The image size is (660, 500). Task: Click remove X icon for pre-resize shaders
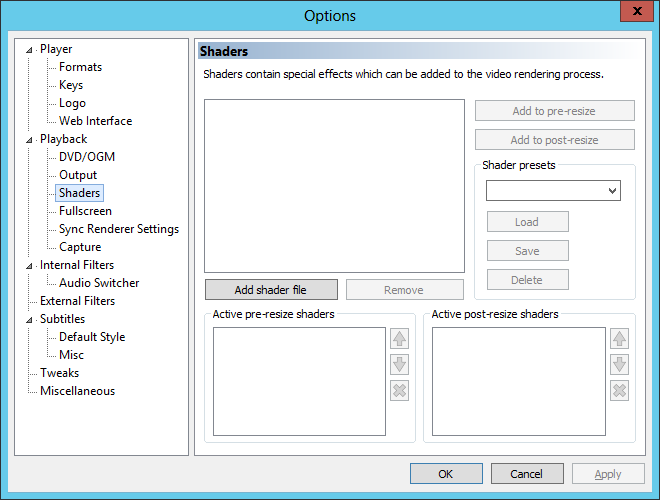pos(400,390)
